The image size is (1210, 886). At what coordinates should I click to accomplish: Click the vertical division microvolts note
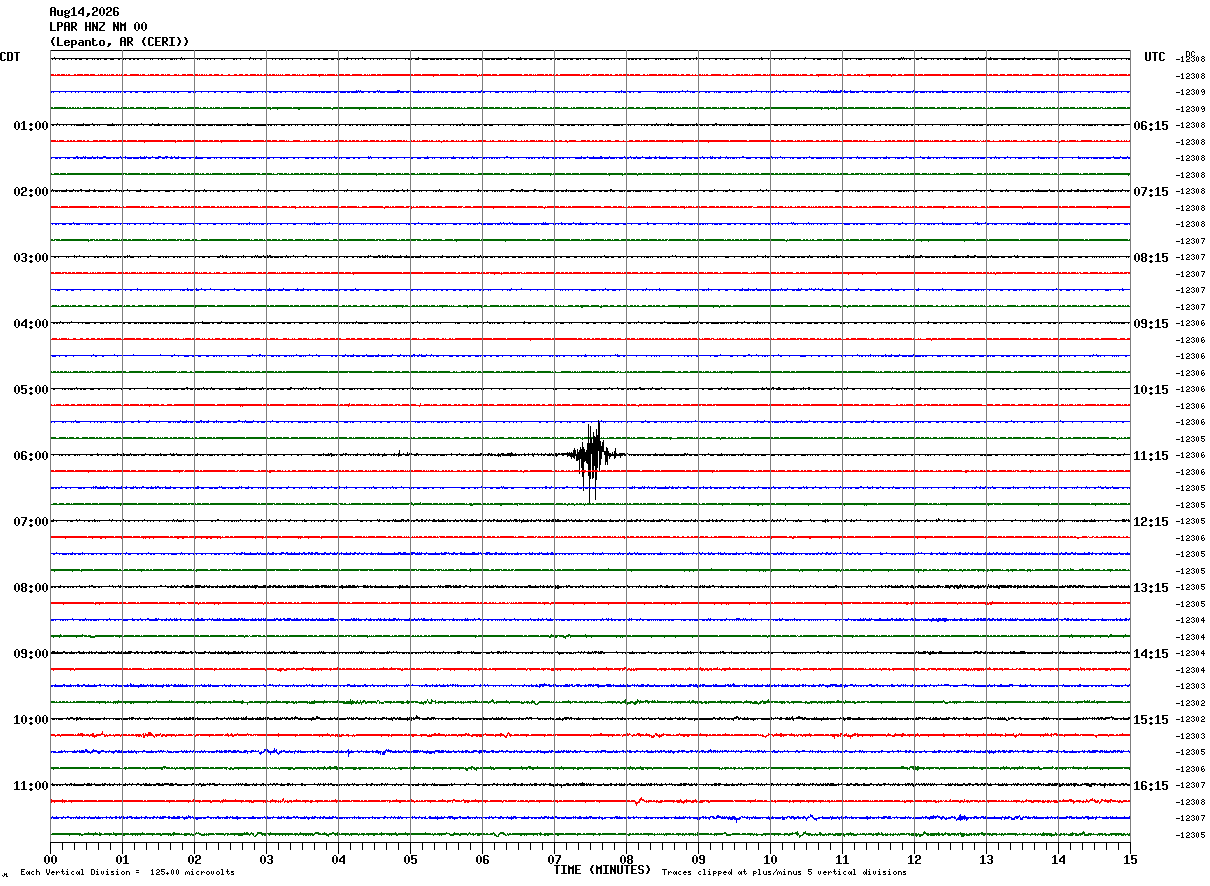coord(127,873)
